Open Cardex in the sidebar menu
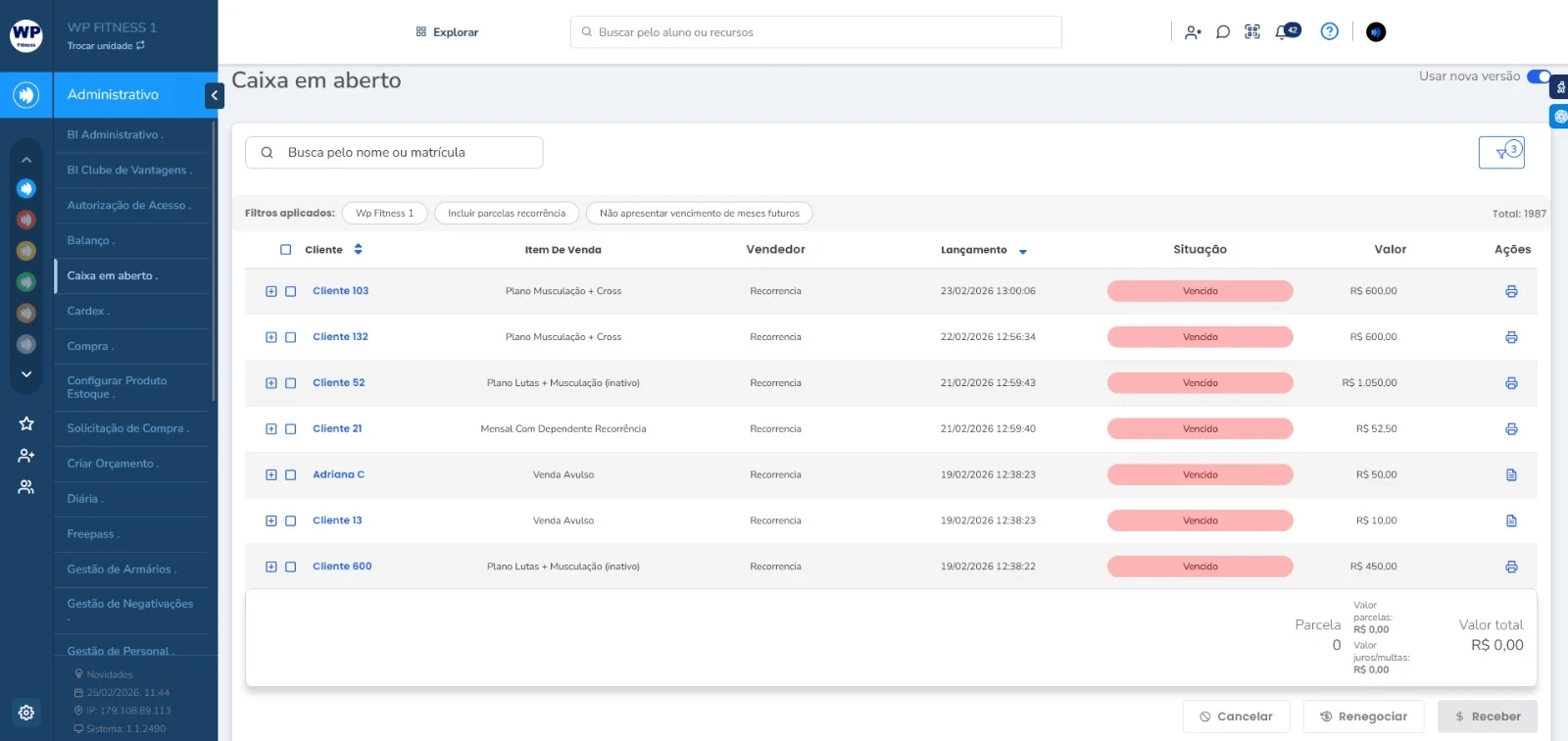Screen dimensions: 1568x741 [x=88, y=311]
